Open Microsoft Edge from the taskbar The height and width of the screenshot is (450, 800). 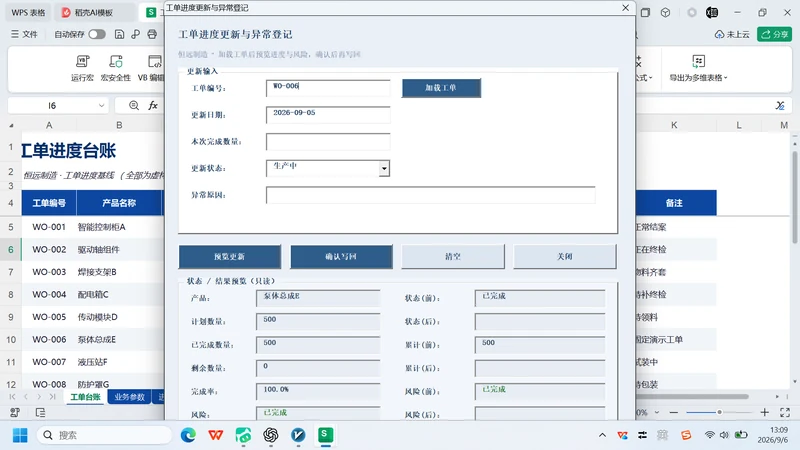coord(188,435)
